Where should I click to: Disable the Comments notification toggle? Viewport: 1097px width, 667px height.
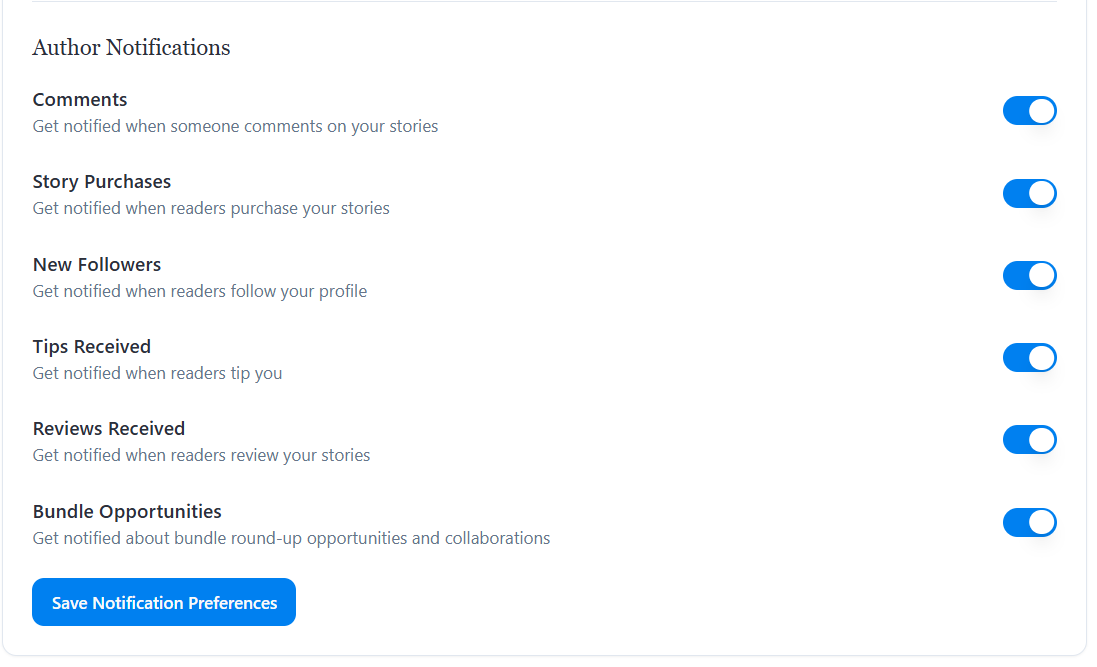pos(1029,111)
